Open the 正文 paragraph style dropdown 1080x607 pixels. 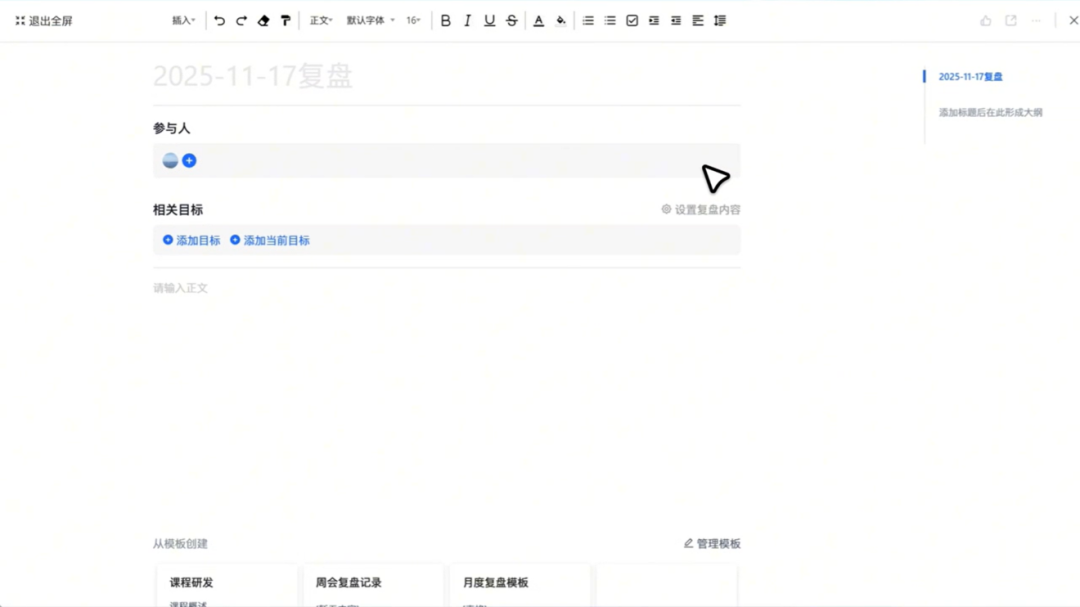(321, 21)
